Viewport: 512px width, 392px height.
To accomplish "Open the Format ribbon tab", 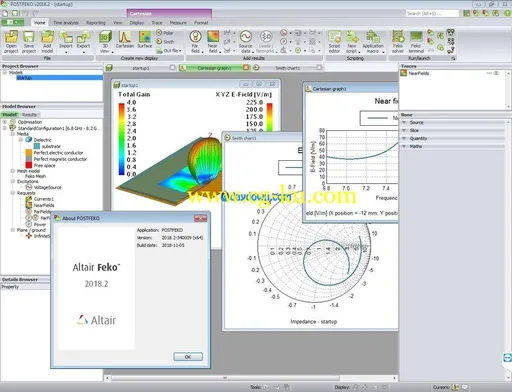I will point(201,23).
